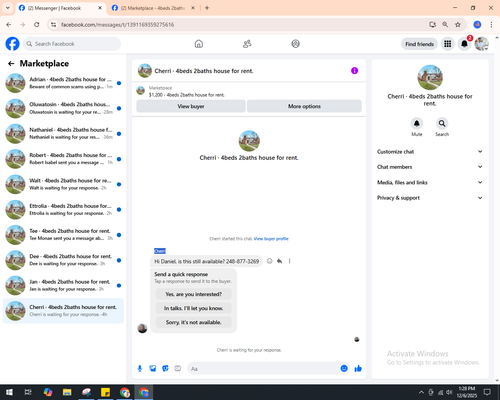Open the View buyer profile link

(271, 239)
